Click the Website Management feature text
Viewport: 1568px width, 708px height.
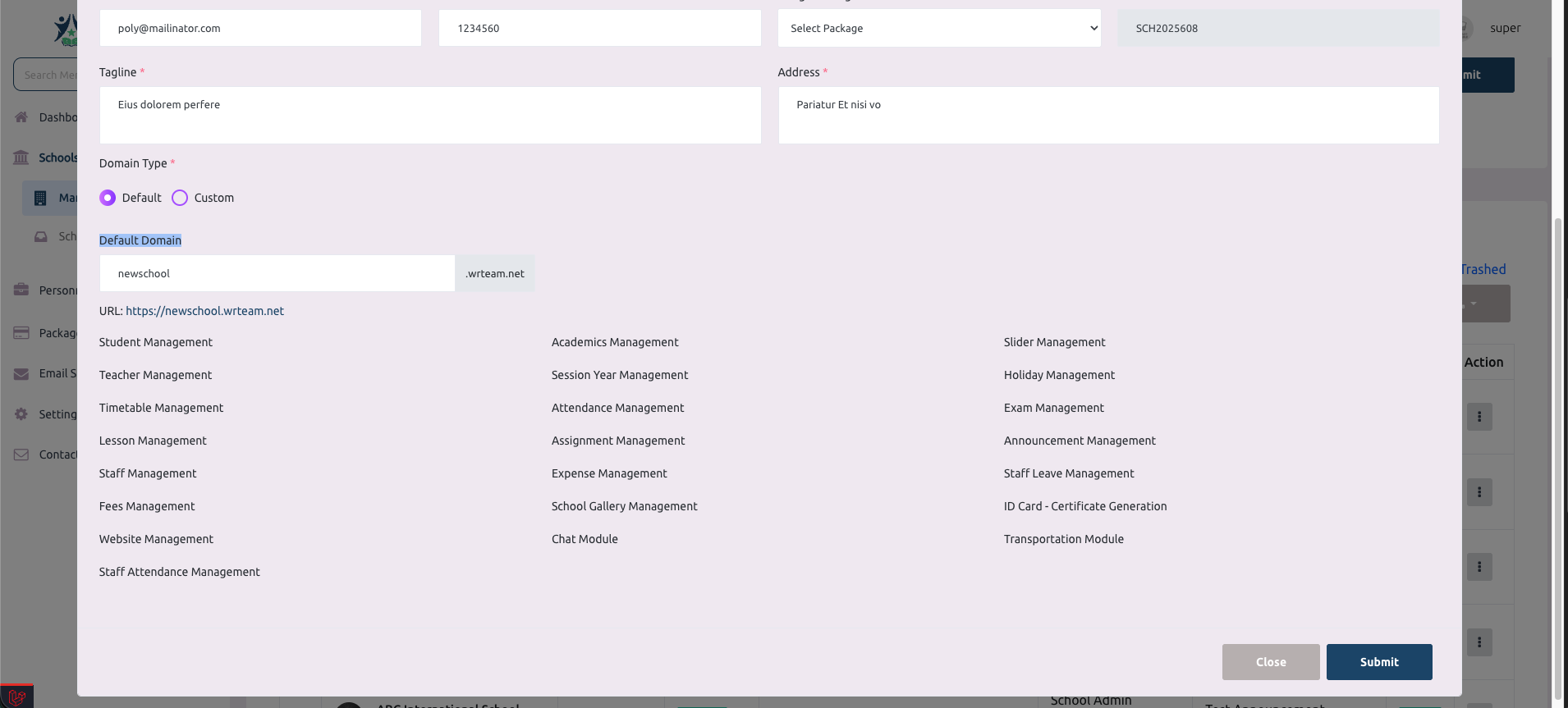(x=156, y=539)
